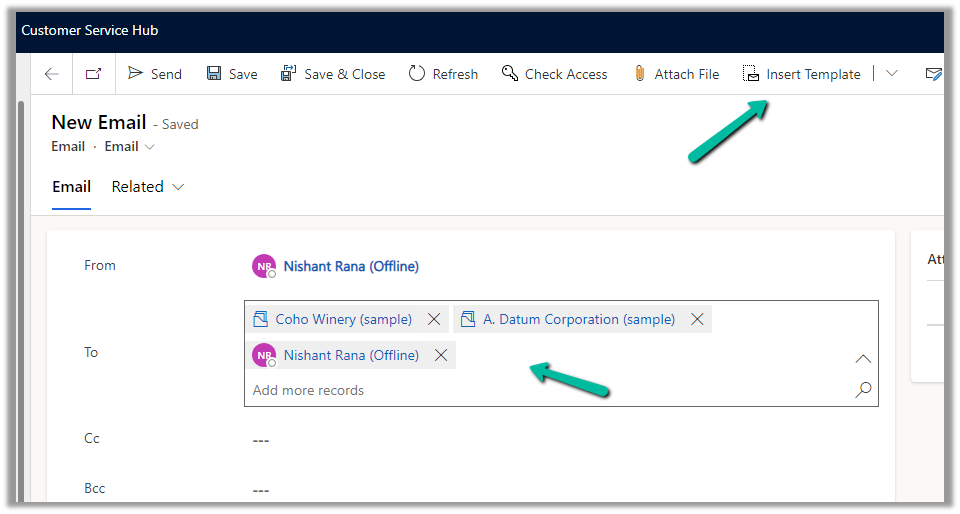
Task: Go back using the left arrow icon
Action: [51, 74]
